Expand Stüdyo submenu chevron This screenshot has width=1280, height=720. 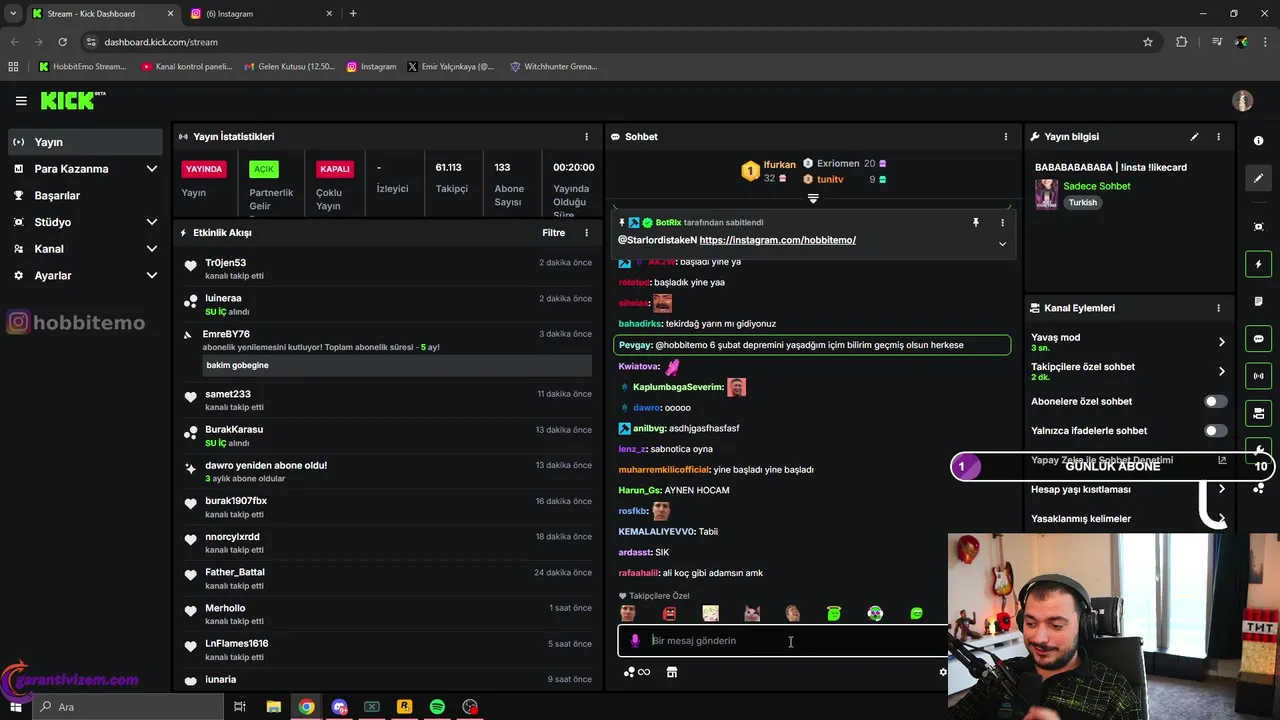coord(152,222)
